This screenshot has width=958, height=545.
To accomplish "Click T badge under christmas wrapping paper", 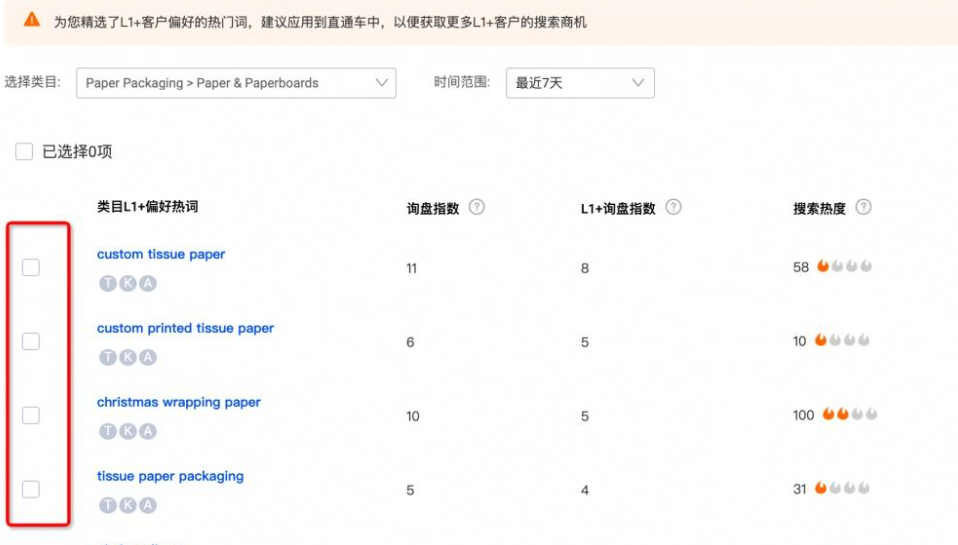I will (108, 431).
